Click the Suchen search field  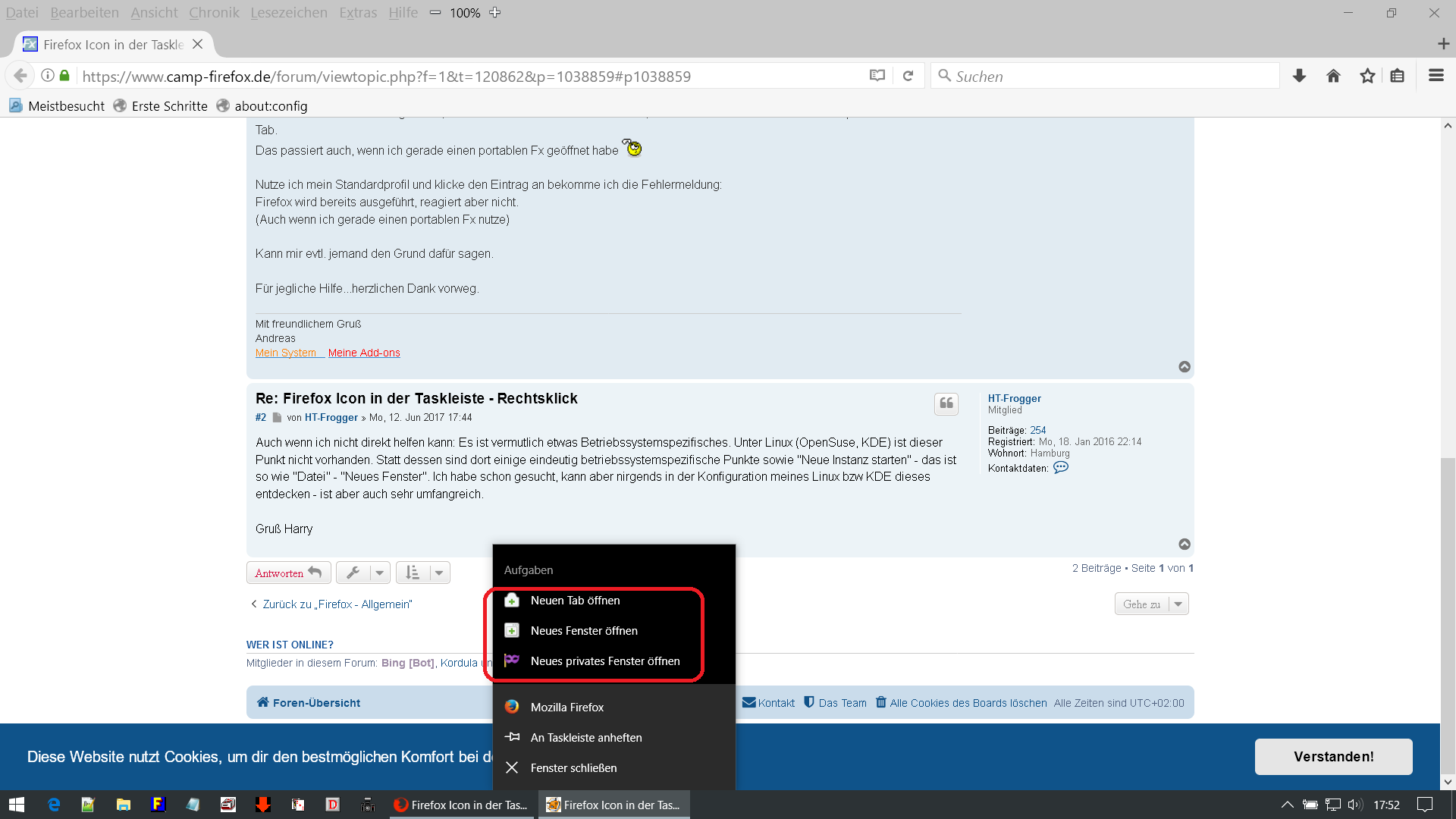click(x=1107, y=77)
